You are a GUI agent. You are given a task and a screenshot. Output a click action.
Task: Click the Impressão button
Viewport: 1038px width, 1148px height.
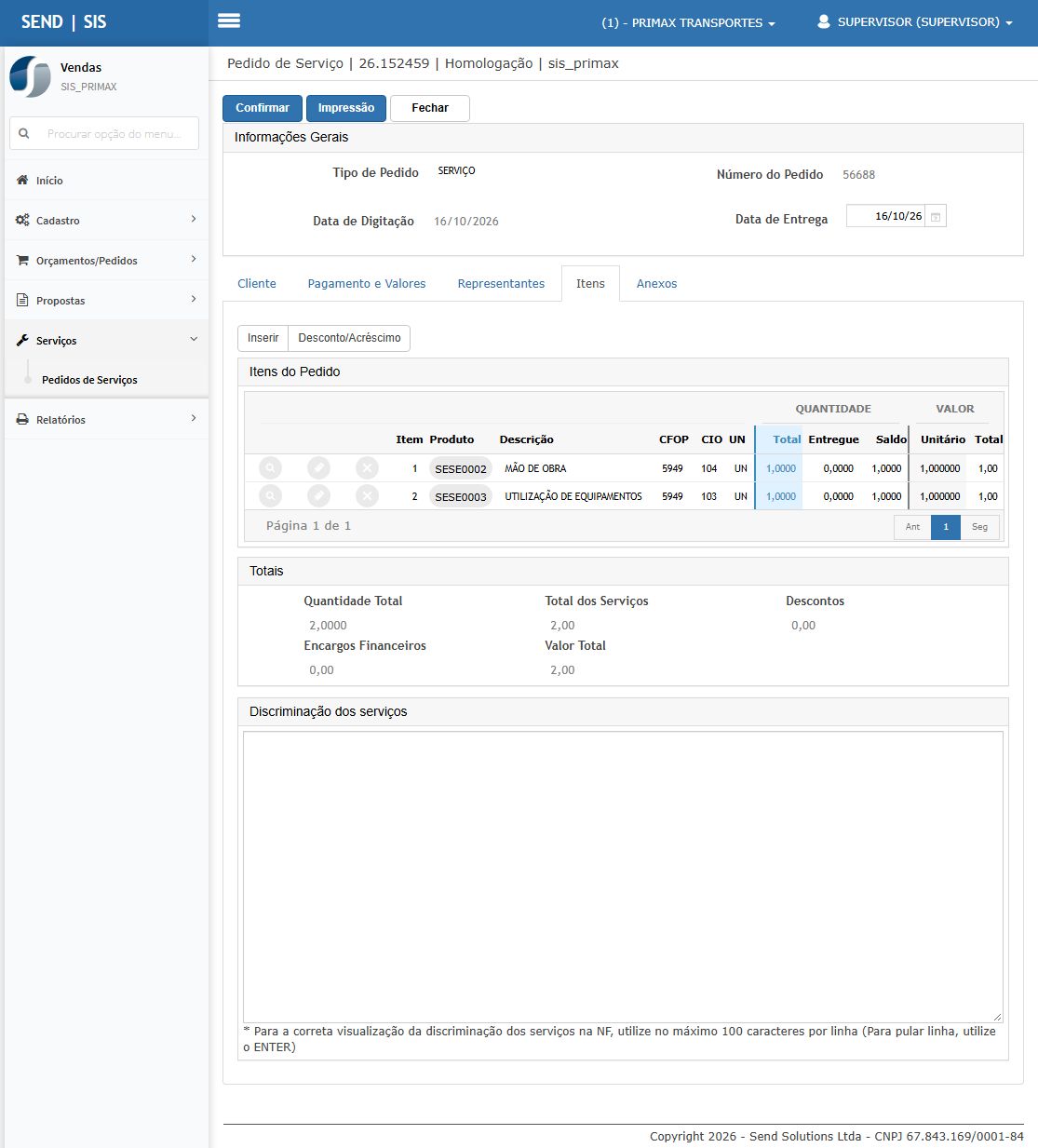point(346,108)
